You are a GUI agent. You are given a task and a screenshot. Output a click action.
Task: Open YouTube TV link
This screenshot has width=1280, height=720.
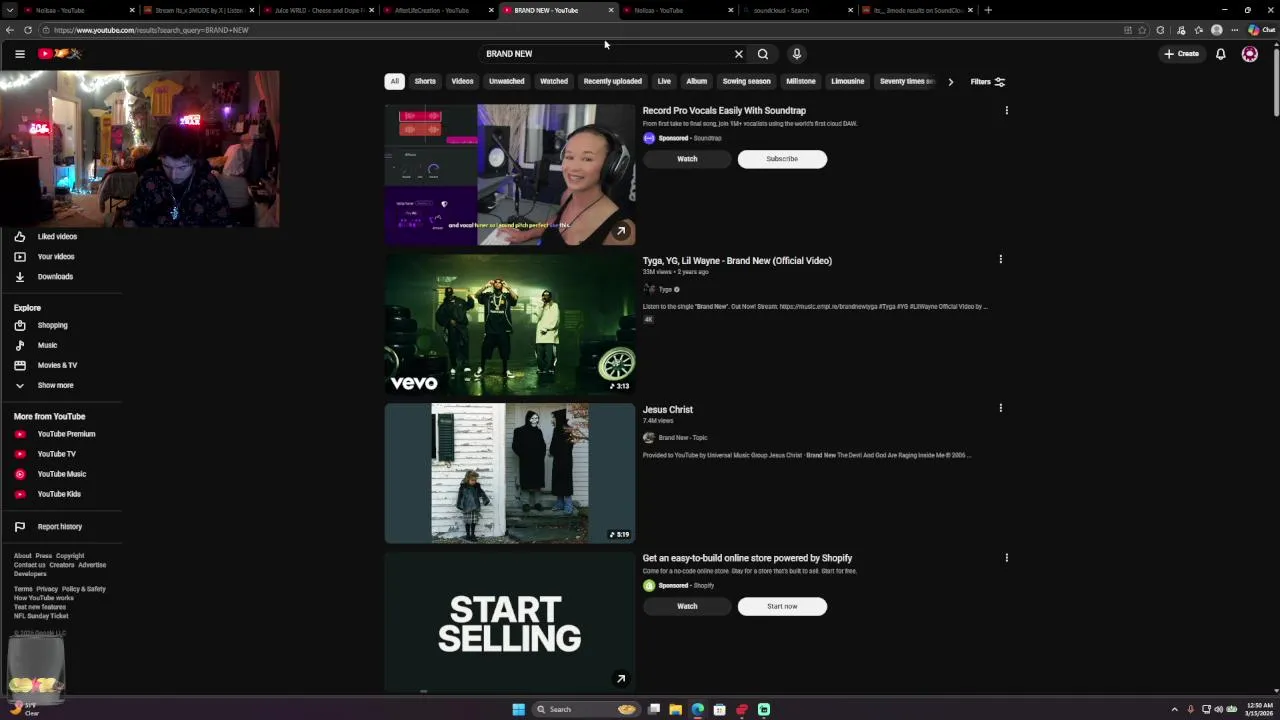56,454
